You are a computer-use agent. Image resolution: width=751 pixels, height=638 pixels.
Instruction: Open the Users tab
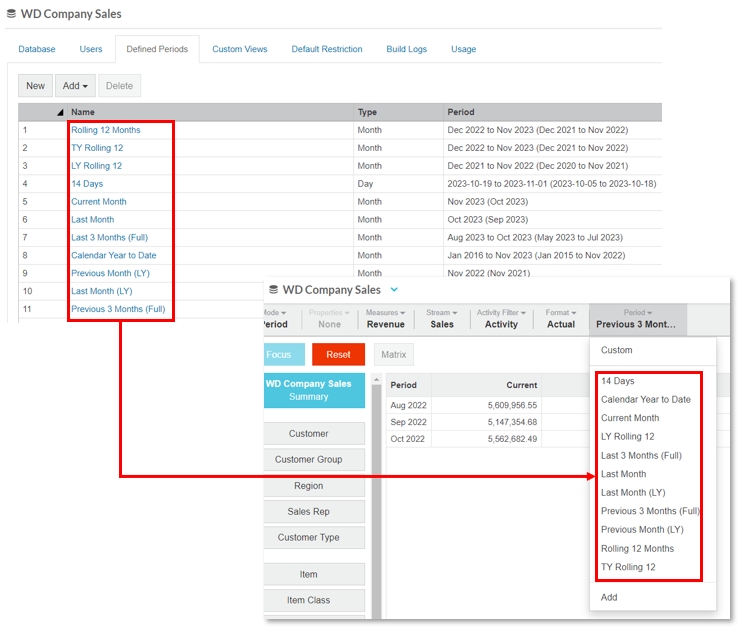(91, 49)
